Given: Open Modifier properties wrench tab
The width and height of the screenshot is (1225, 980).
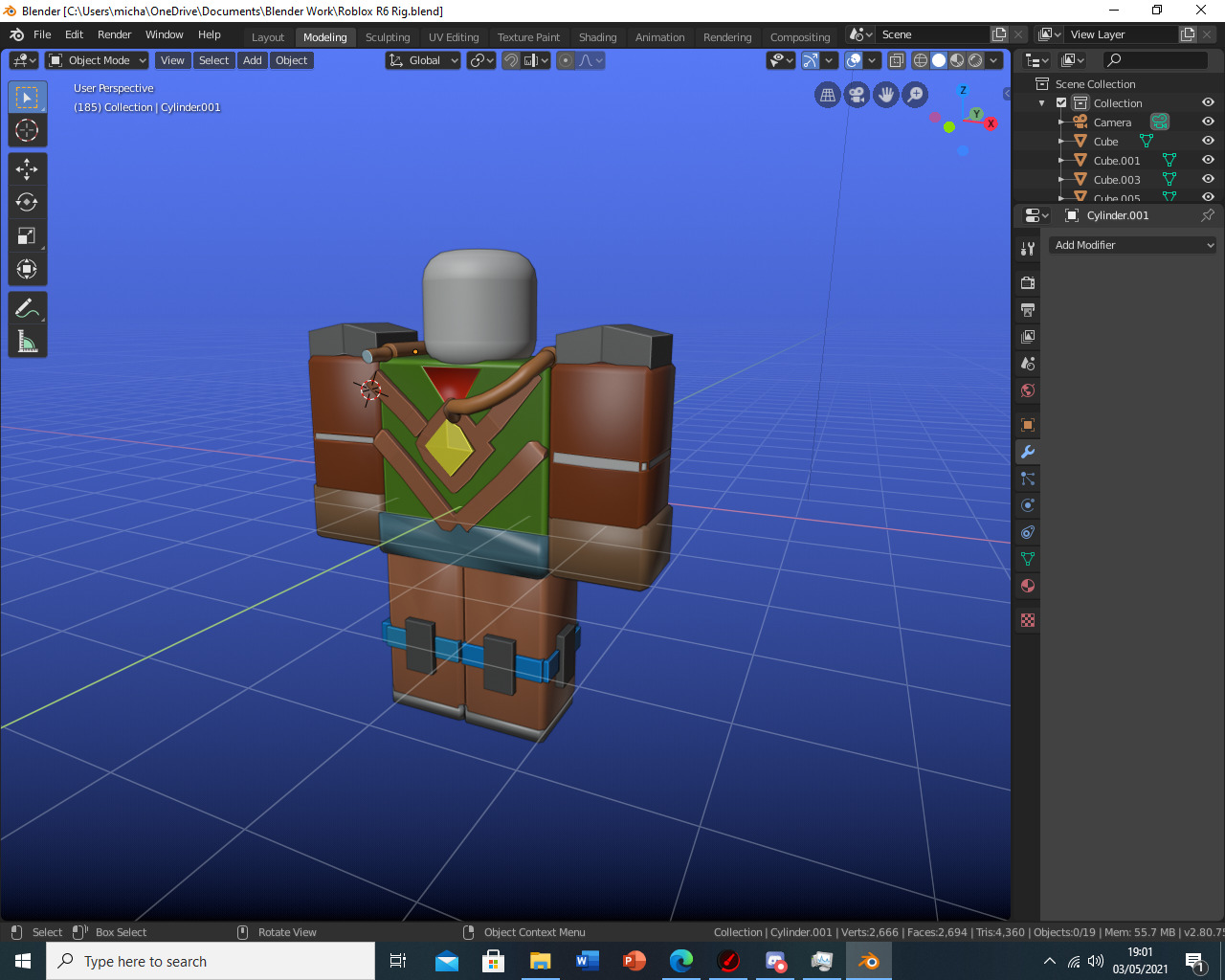Looking at the screenshot, I should [x=1028, y=452].
